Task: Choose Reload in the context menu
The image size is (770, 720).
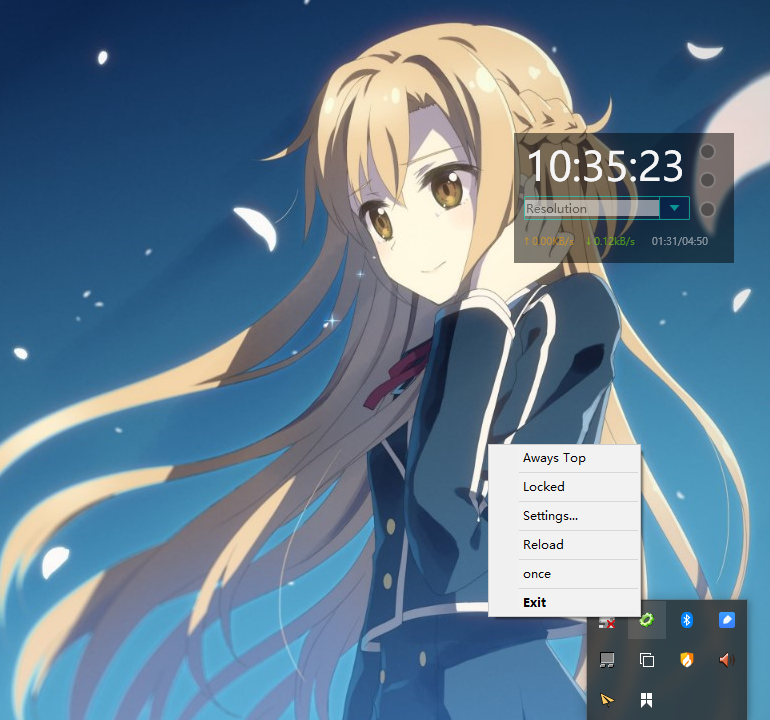Action: [x=565, y=545]
